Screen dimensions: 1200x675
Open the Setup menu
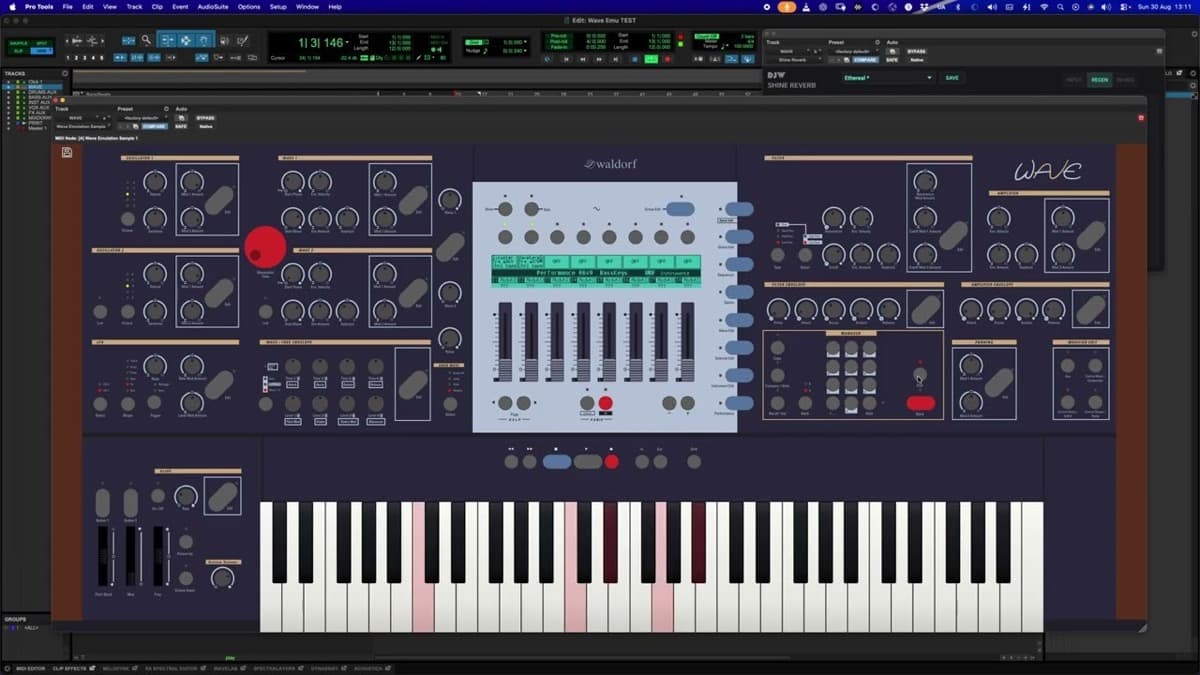coord(278,6)
